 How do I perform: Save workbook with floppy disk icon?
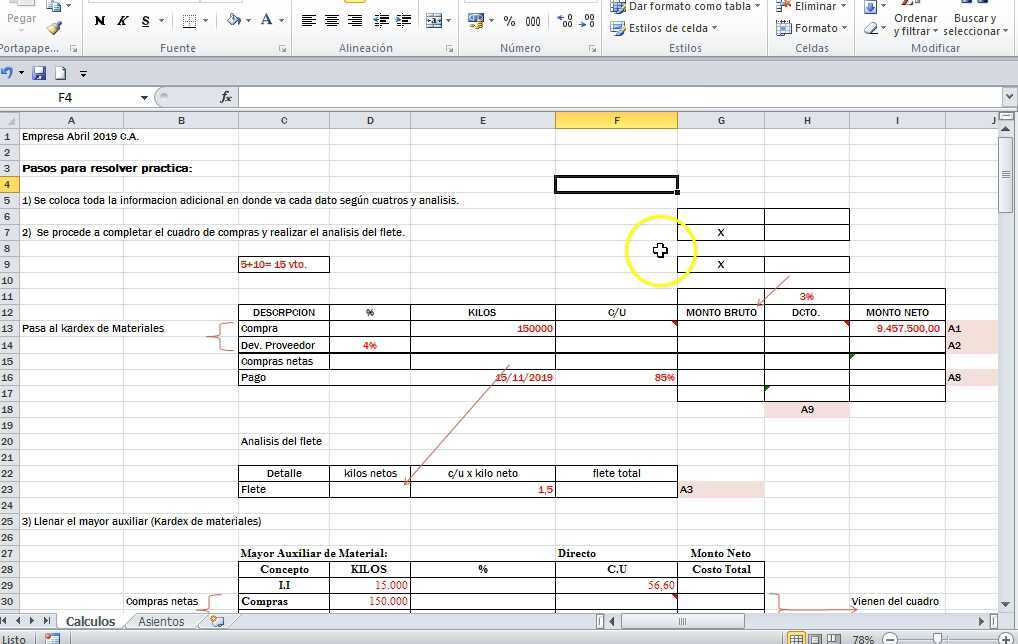pyautogui.click(x=39, y=73)
